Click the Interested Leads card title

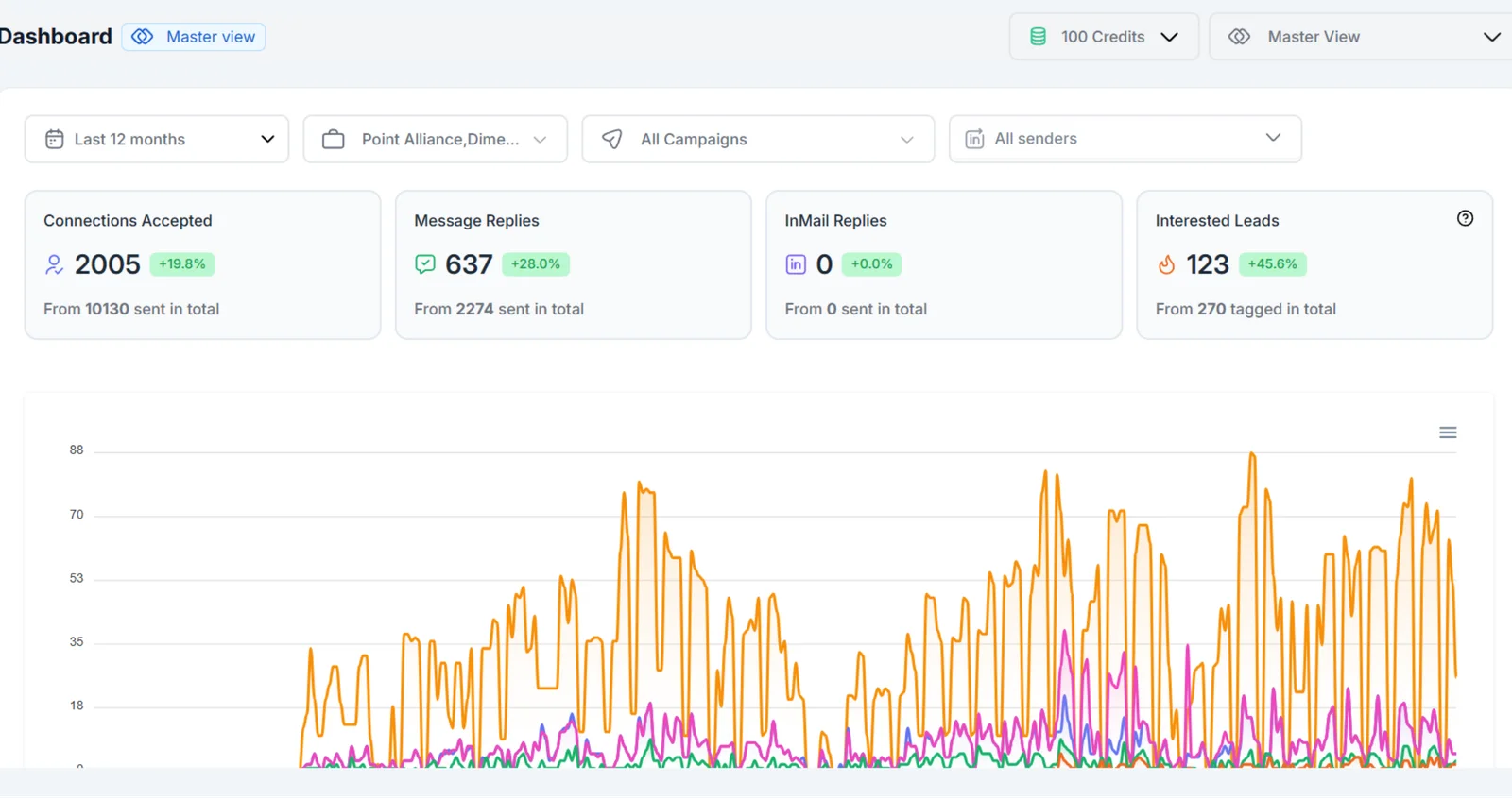tap(1217, 220)
